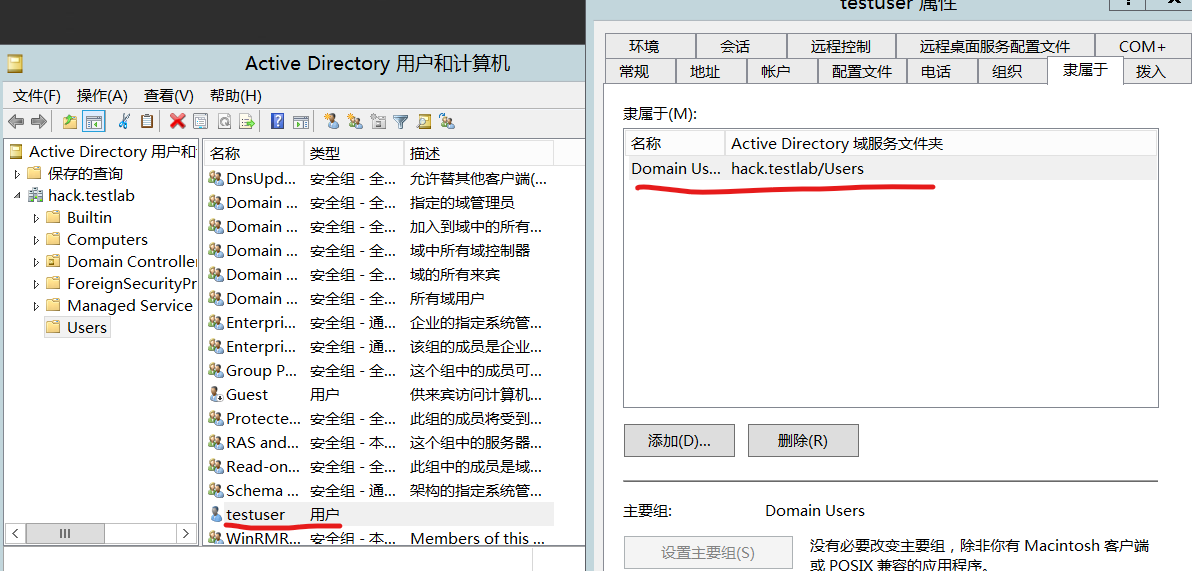
Task: Click the Cut scissors icon
Action: pyautogui.click(x=124, y=122)
